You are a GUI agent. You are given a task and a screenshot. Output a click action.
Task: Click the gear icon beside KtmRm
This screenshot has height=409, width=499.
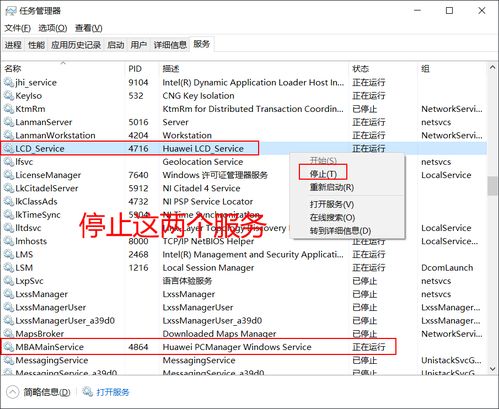(x=9, y=109)
